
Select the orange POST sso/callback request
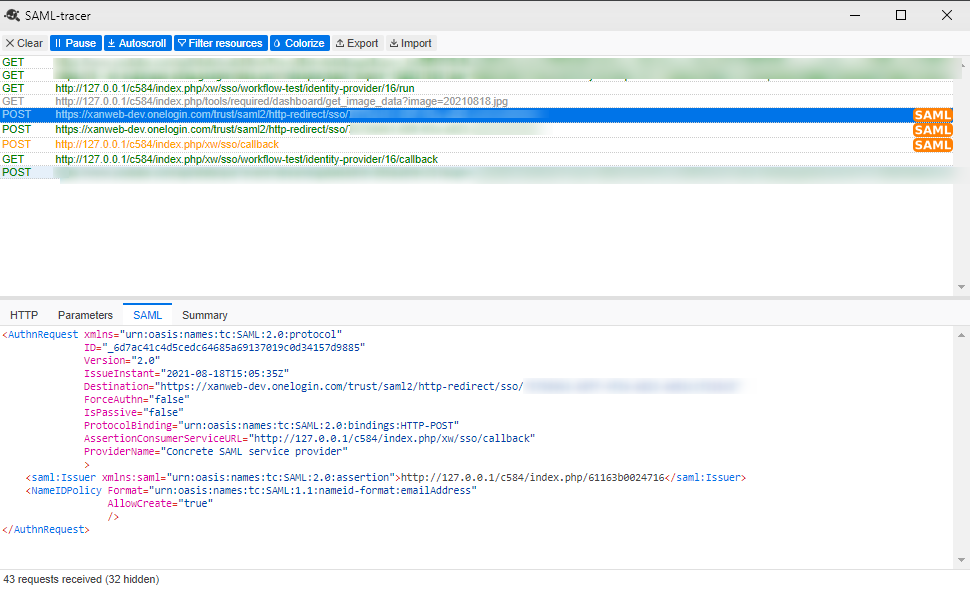tap(167, 145)
